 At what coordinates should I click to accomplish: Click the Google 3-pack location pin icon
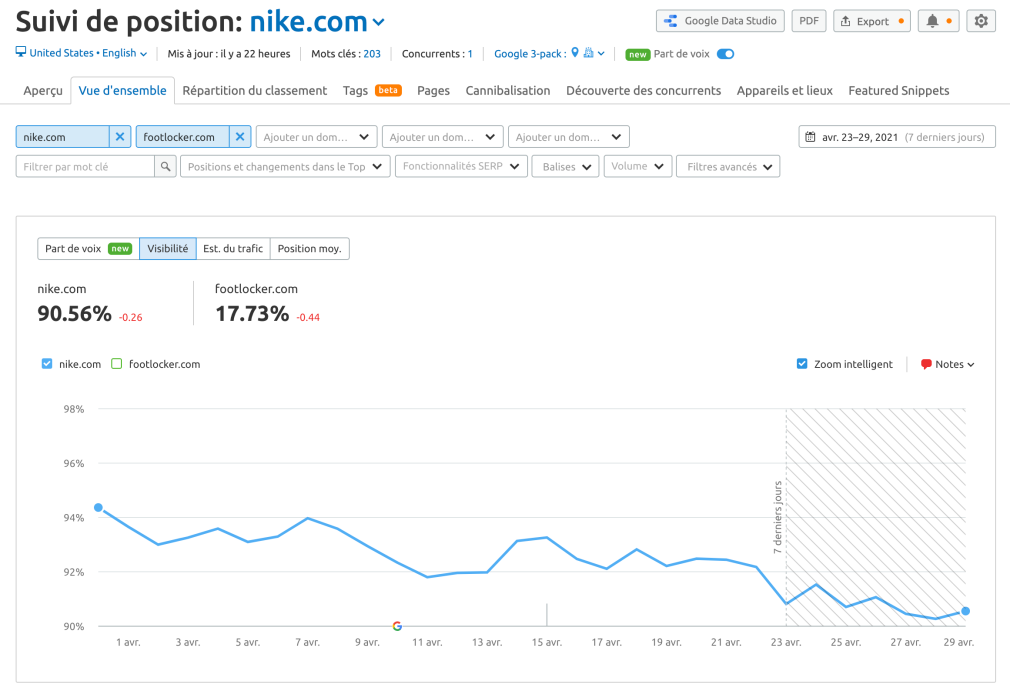[575, 52]
